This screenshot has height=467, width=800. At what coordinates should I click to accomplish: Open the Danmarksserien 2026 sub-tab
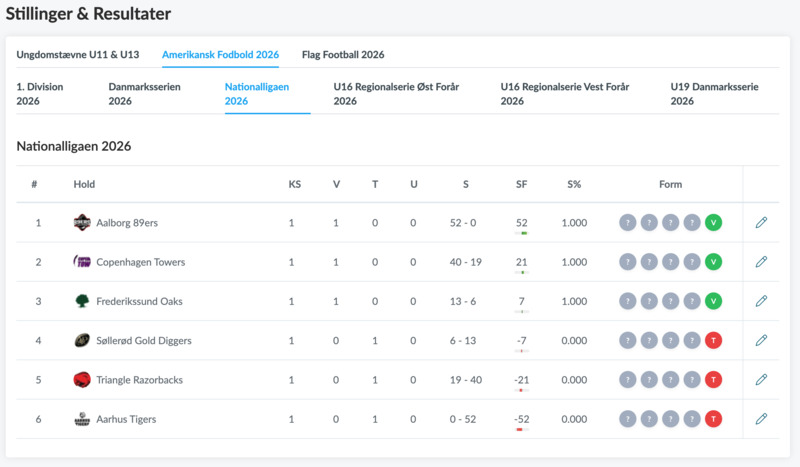pyautogui.click(x=144, y=94)
